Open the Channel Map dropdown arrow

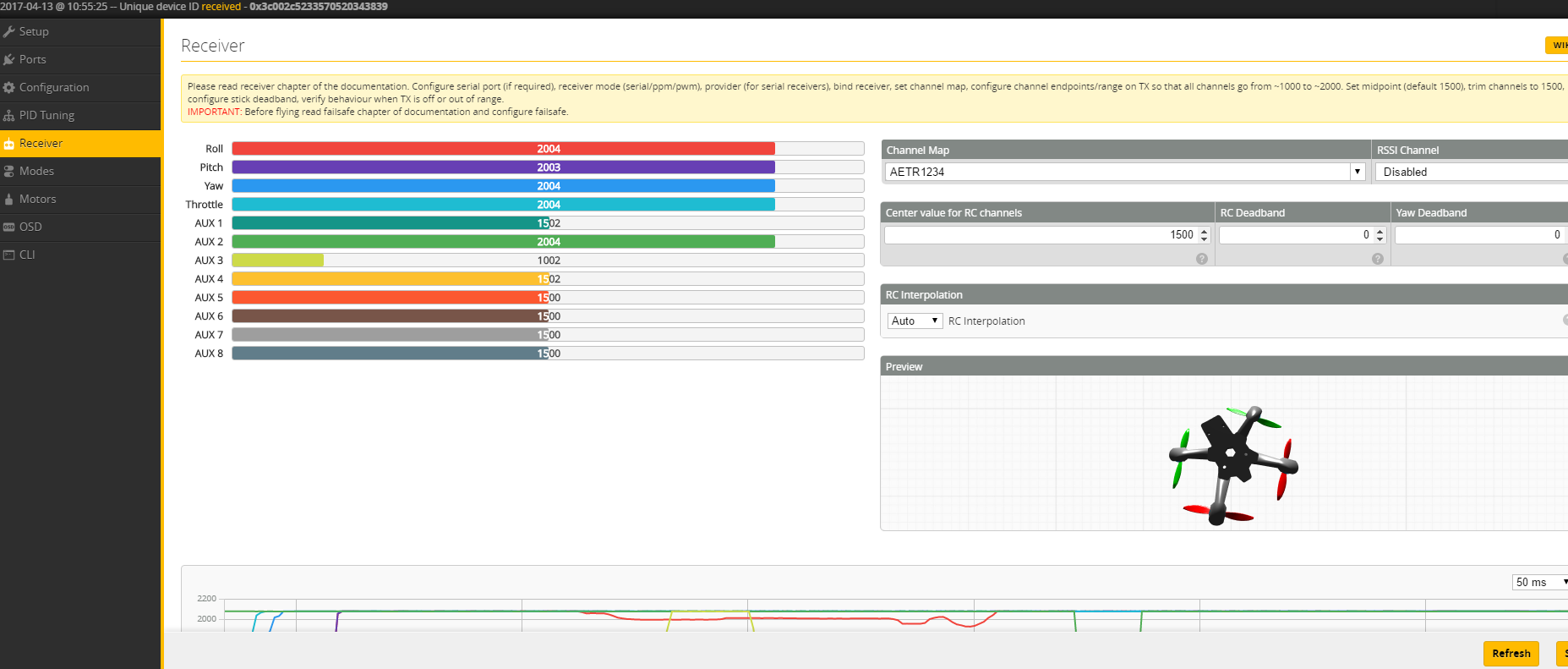pyautogui.click(x=1358, y=172)
